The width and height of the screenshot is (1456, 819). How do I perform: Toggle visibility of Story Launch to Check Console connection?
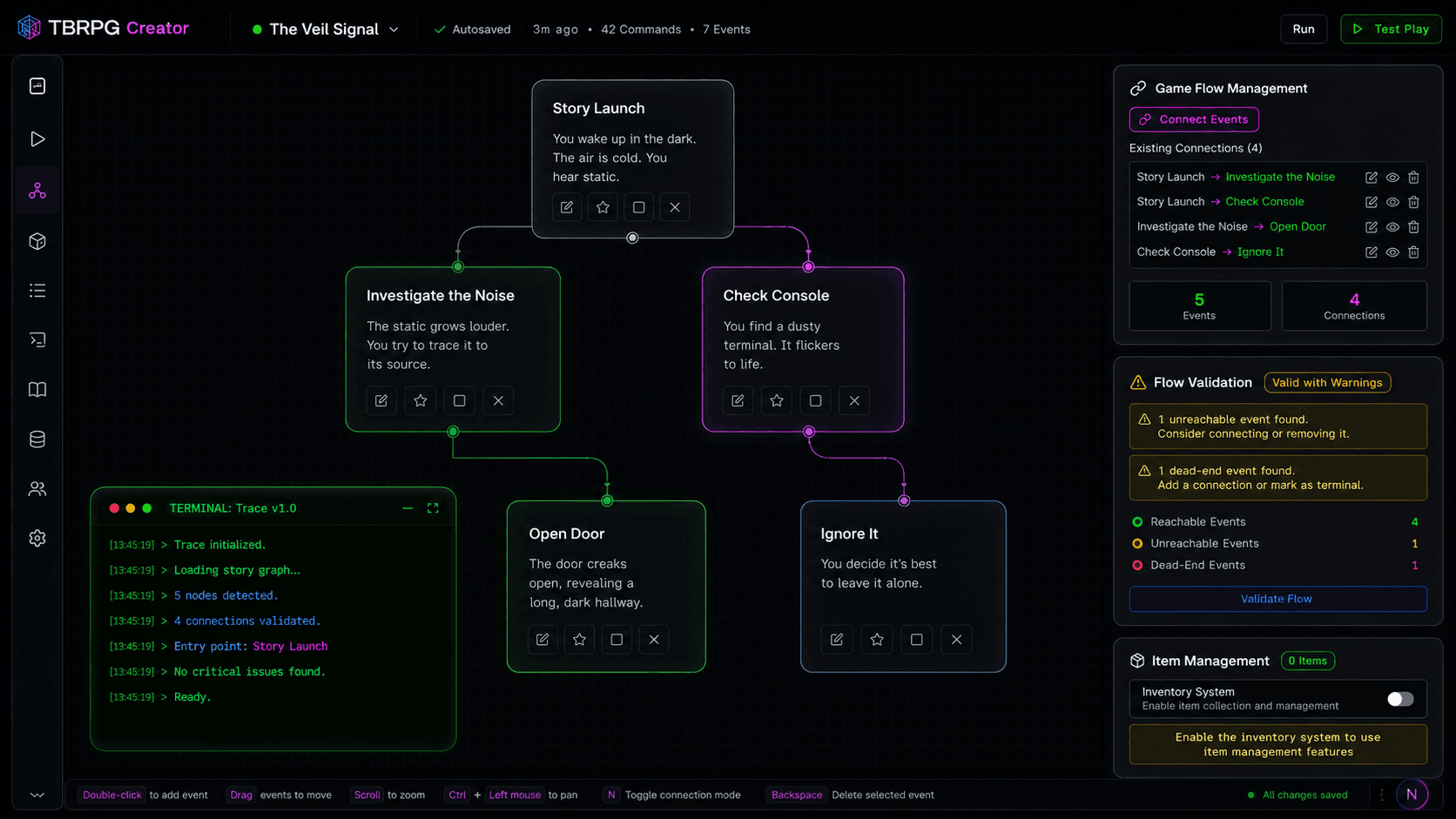(x=1392, y=202)
